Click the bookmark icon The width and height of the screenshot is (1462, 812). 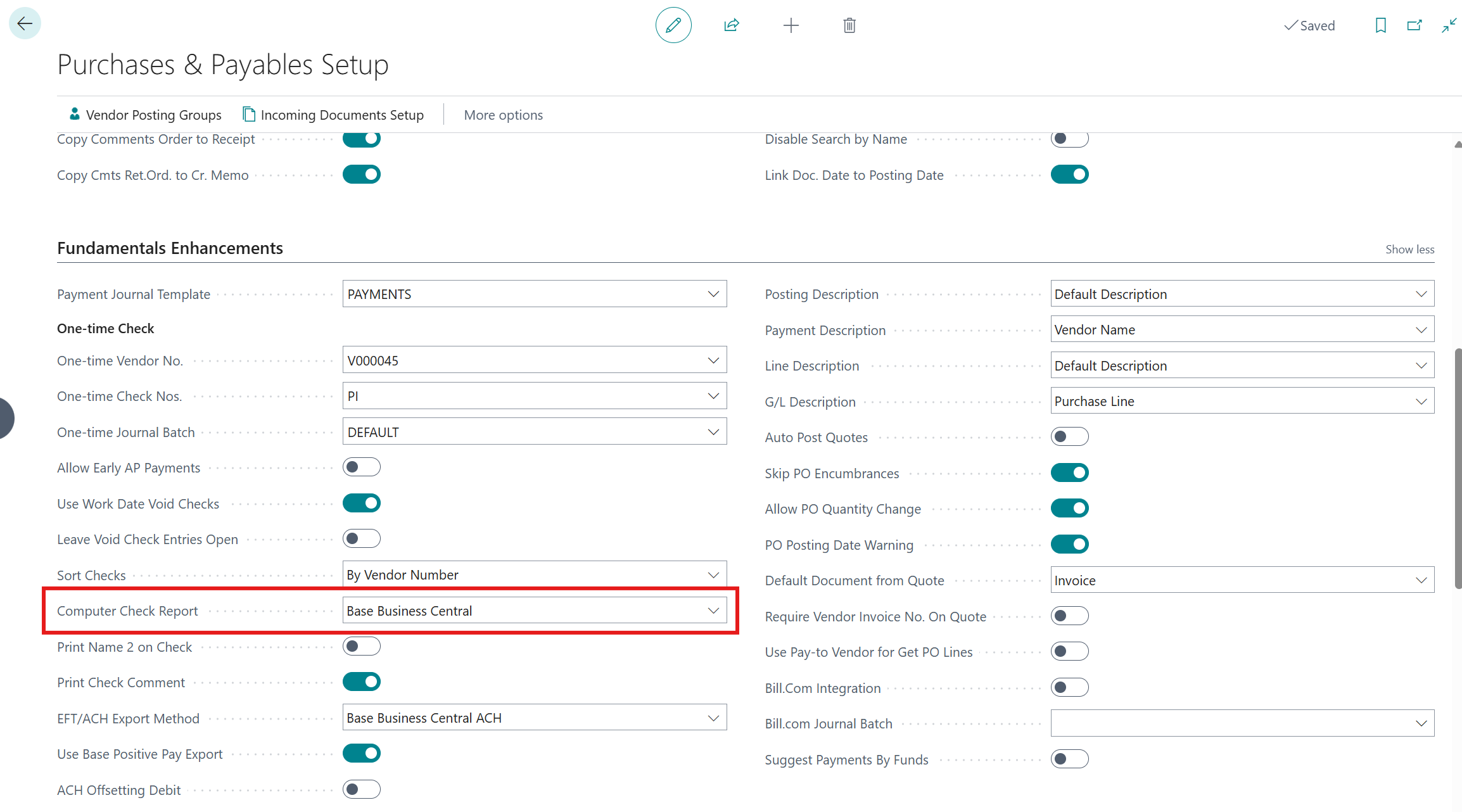1381,25
